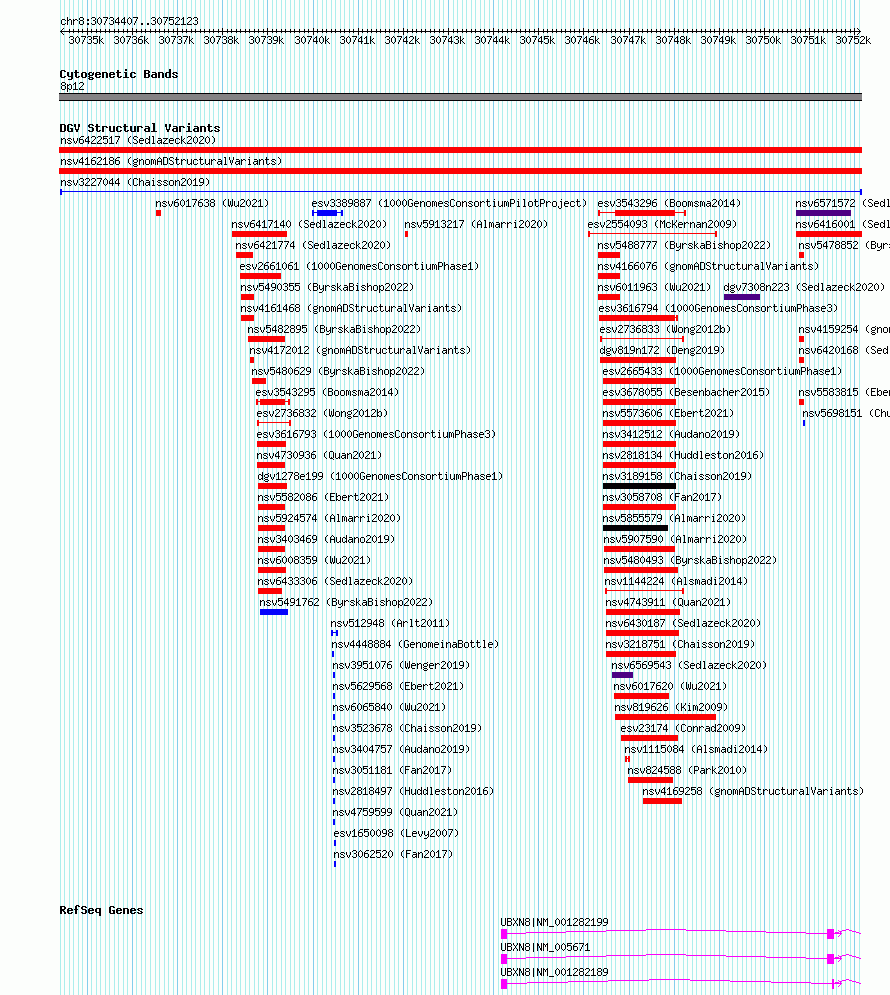Select esv2661061 (1000GenomesConsortiumPhase1) label
The image size is (890, 995).
(x=359, y=266)
